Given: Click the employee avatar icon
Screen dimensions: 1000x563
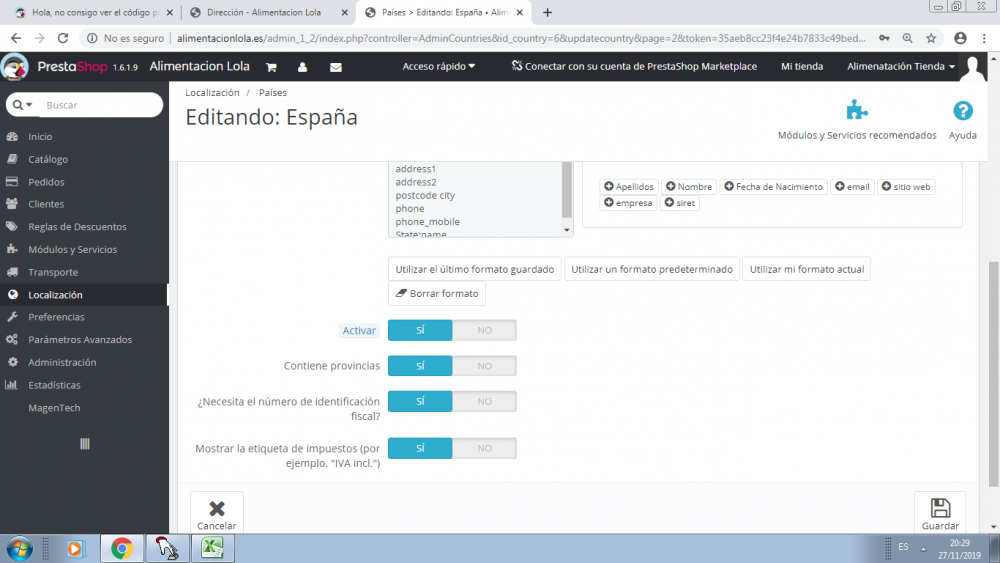Looking at the screenshot, I should [x=973, y=67].
